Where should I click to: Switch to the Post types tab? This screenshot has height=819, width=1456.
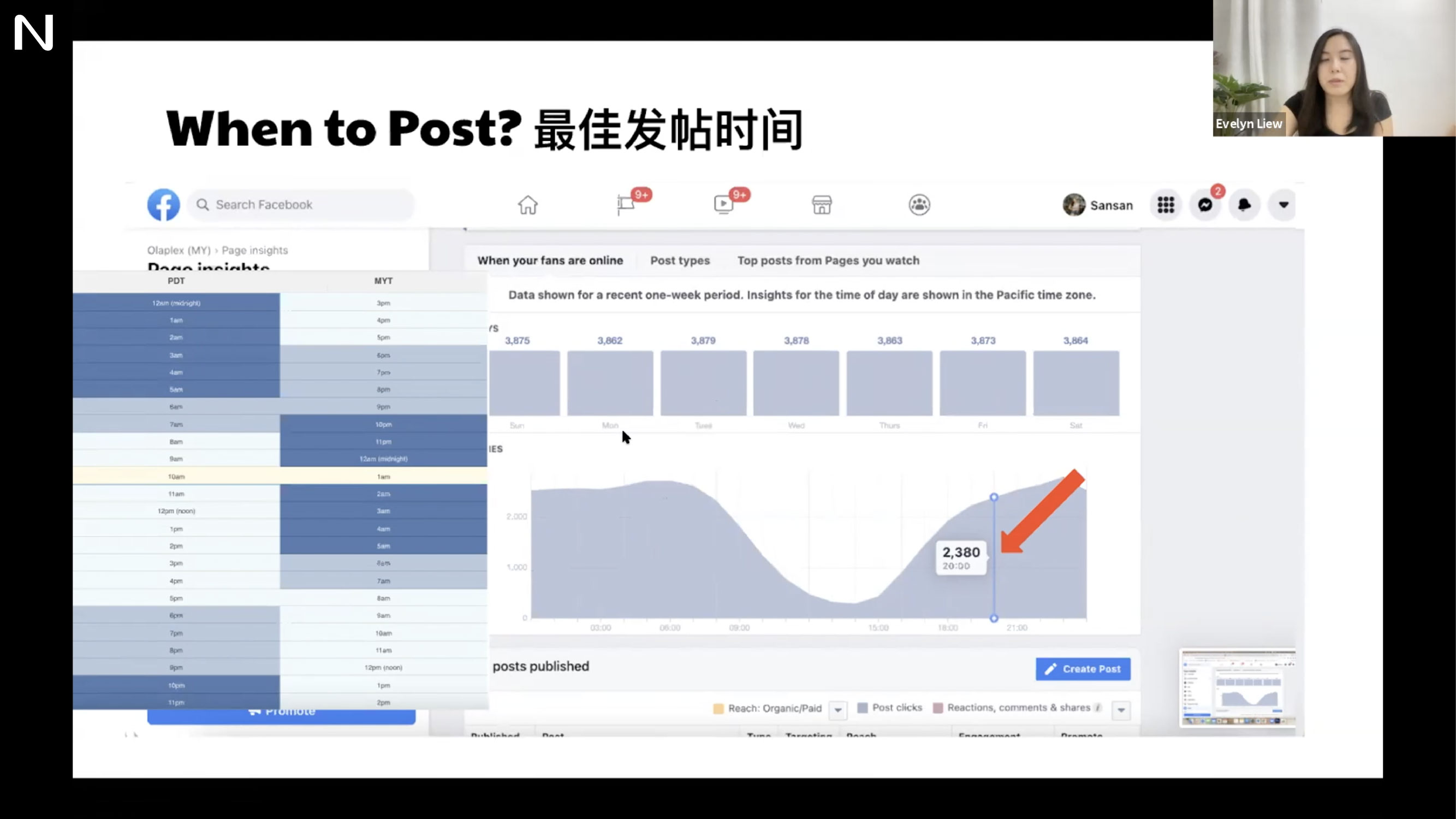[x=680, y=260]
